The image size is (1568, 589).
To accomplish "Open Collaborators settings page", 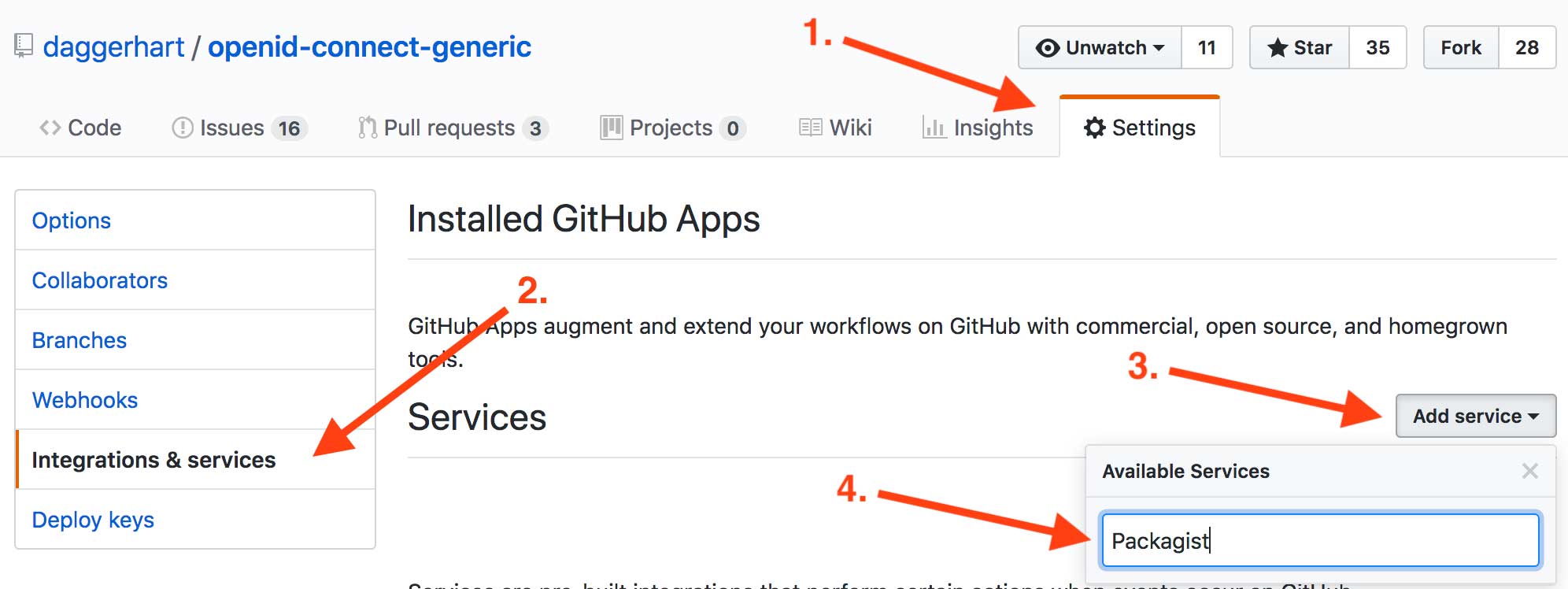I will click(100, 280).
